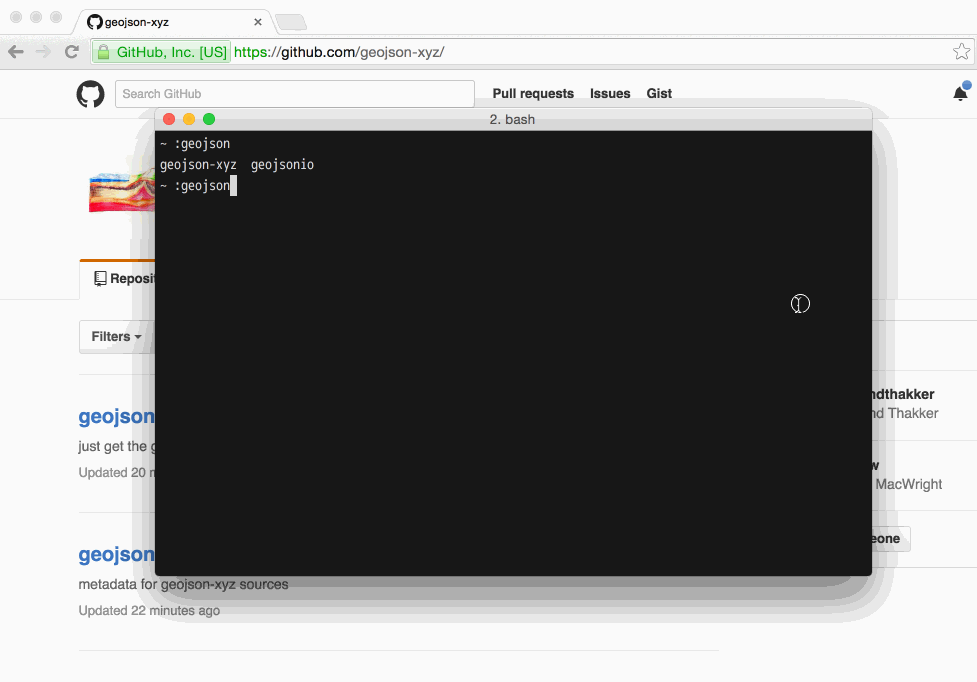The image size is (977, 682).
Task: Click the 'metadata for geojson-xyz sources' description
Action: click(183, 584)
